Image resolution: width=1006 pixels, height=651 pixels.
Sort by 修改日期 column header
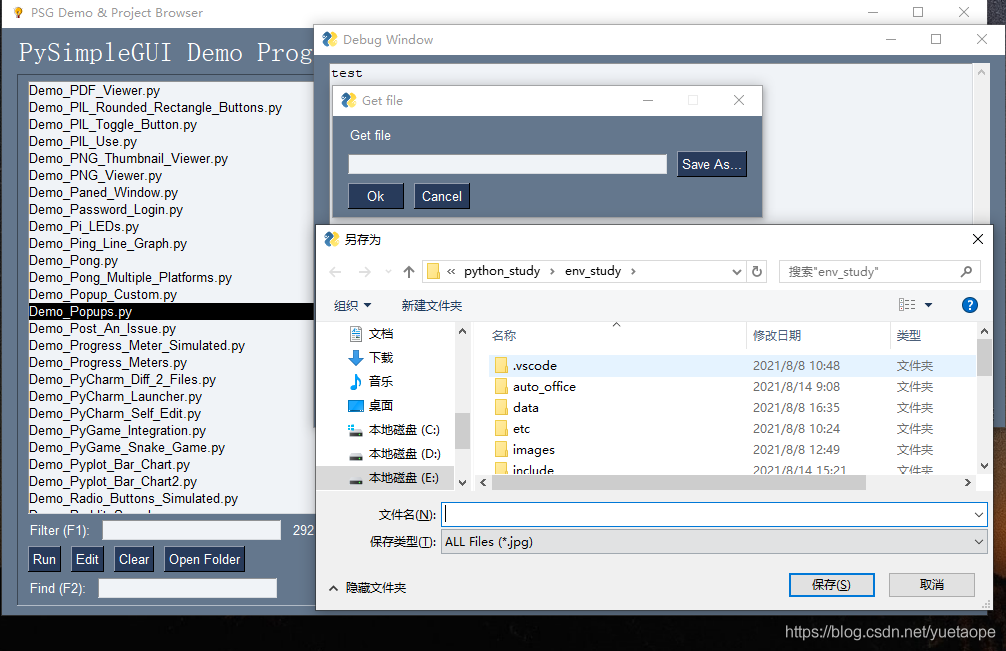coord(776,335)
